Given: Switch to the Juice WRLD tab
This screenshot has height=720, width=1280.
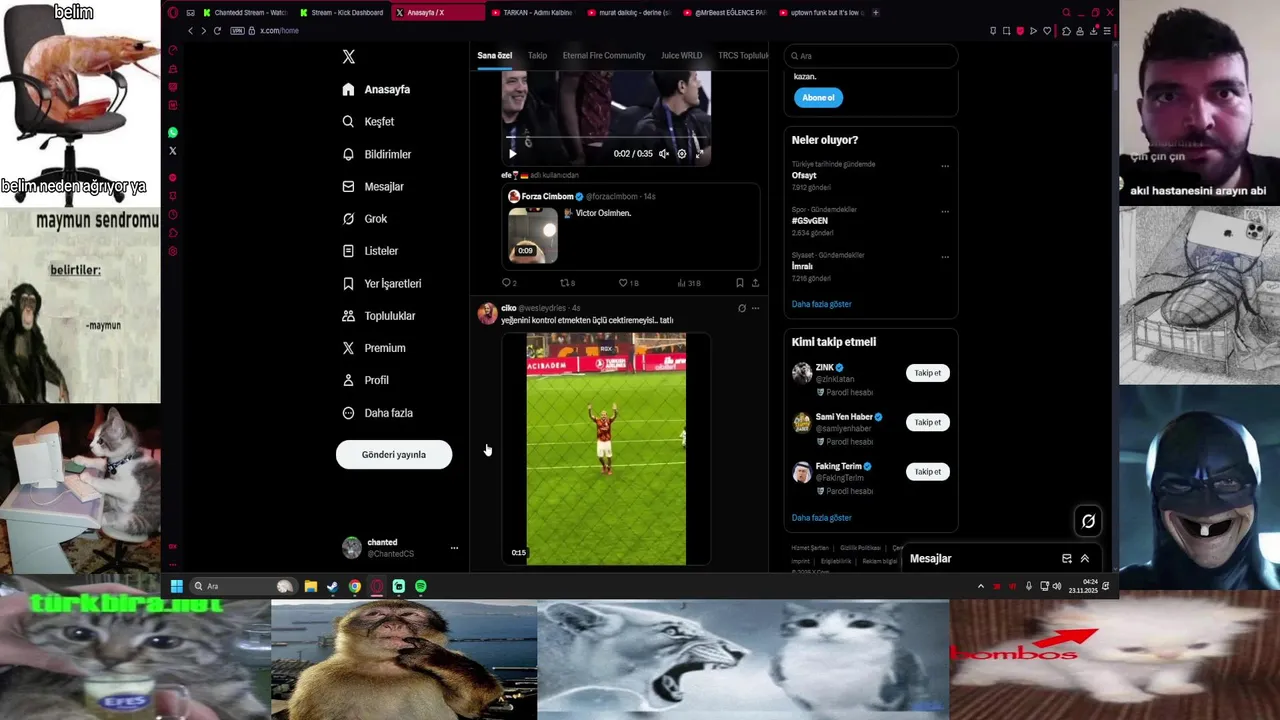Looking at the screenshot, I should (681, 55).
